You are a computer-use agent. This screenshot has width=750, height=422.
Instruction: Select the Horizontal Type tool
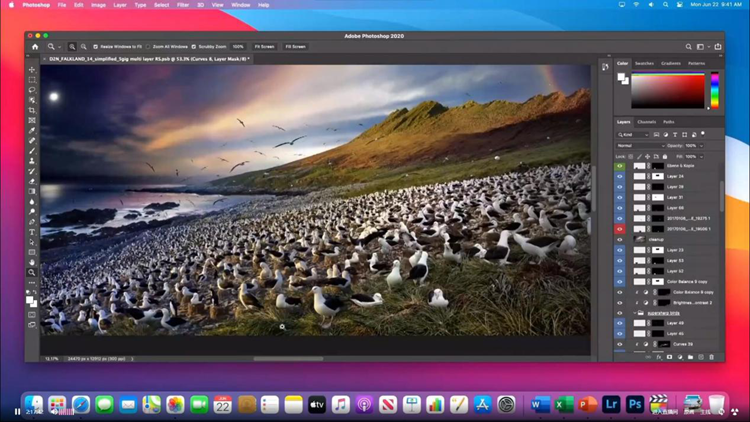32,232
